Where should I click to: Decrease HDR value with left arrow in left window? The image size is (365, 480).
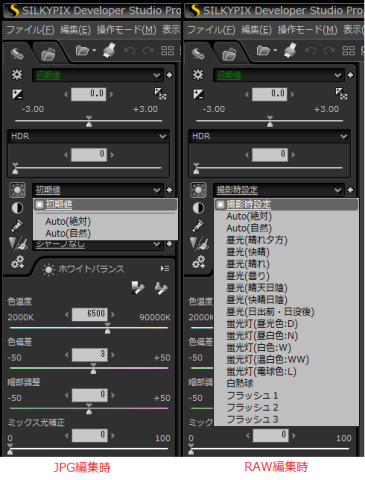[66, 155]
